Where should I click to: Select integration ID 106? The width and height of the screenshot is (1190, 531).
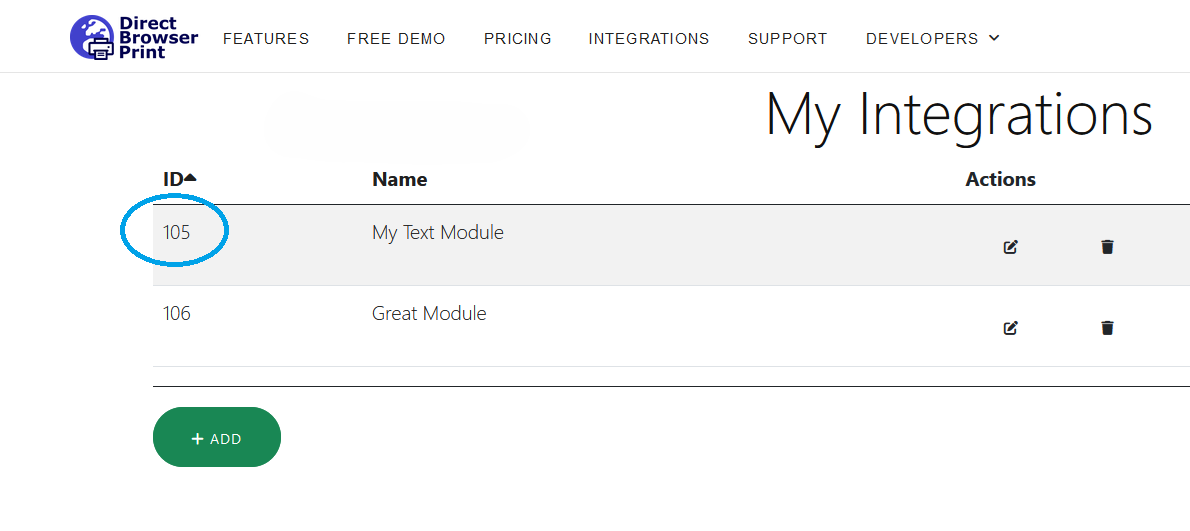click(177, 313)
